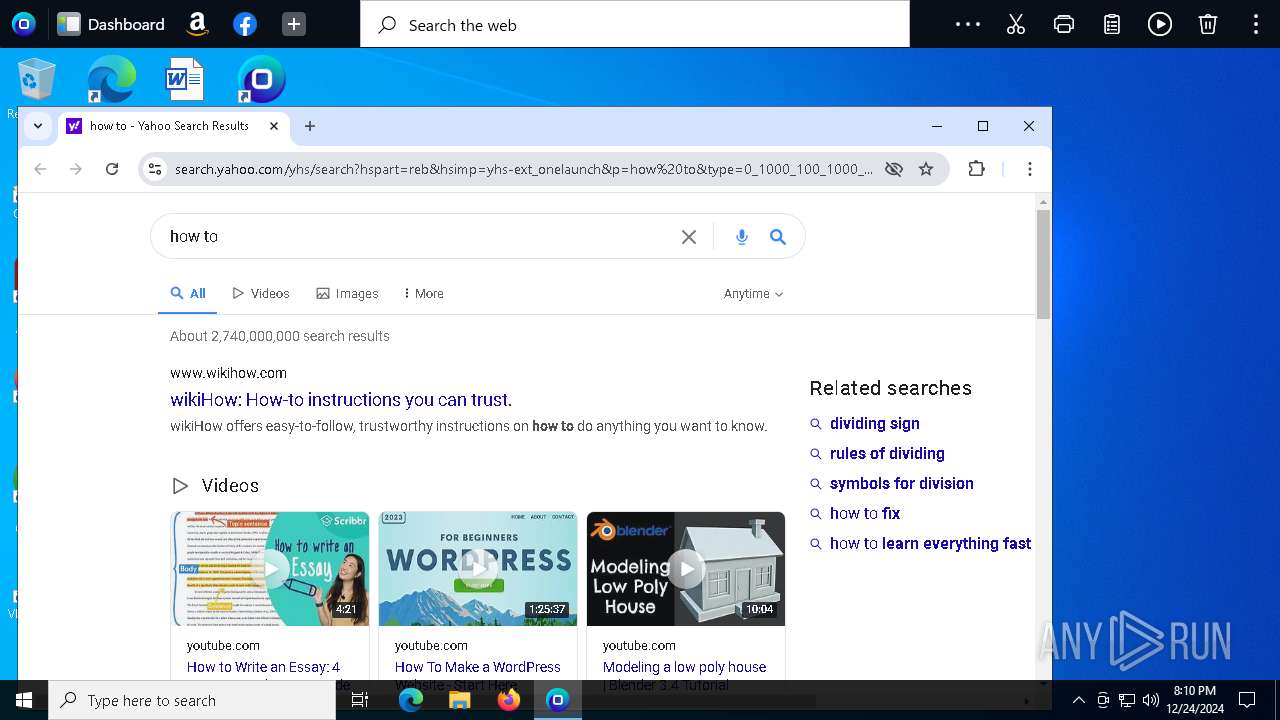This screenshot has height=720, width=1280.
Task: Open the clipboard notes icon in dock
Action: pyautogui.click(x=1112, y=24)
